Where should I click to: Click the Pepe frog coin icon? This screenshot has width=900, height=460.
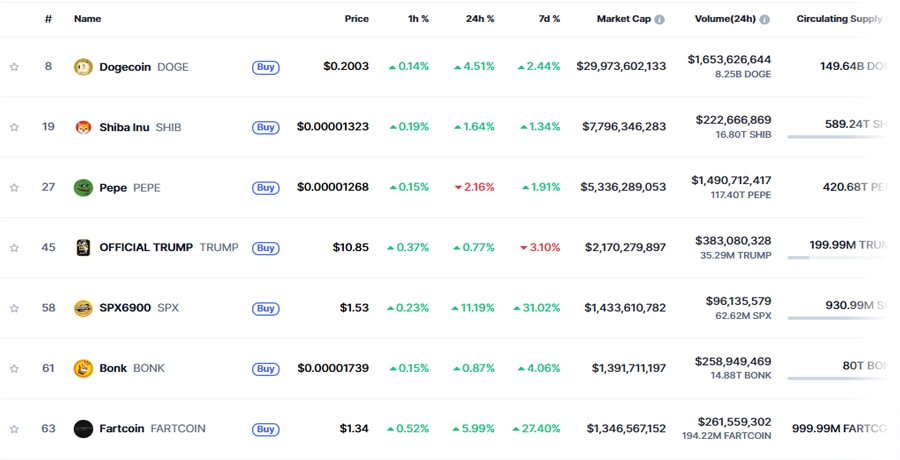pos(83,187)
